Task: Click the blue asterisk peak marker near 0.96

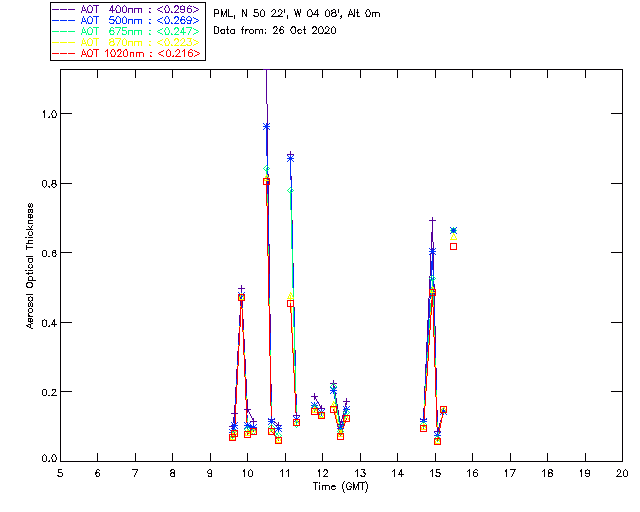Action: point(267,127)
